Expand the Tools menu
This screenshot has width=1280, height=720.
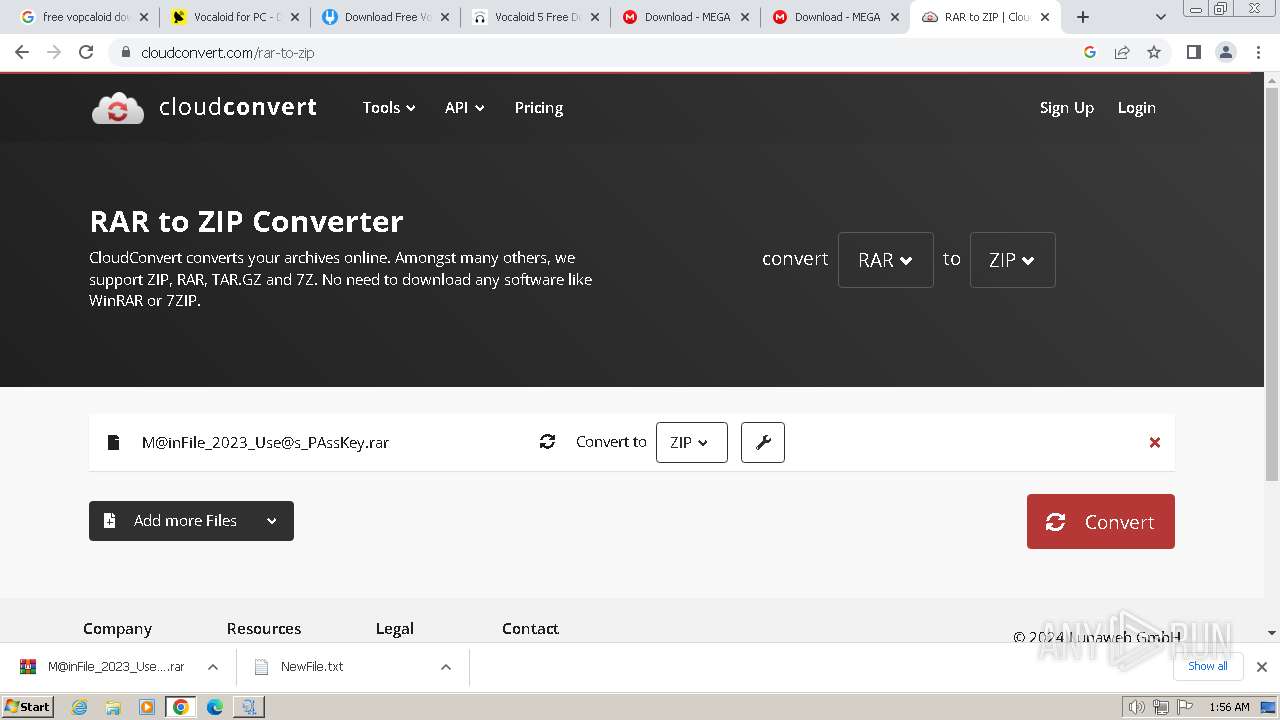(389, 107)
